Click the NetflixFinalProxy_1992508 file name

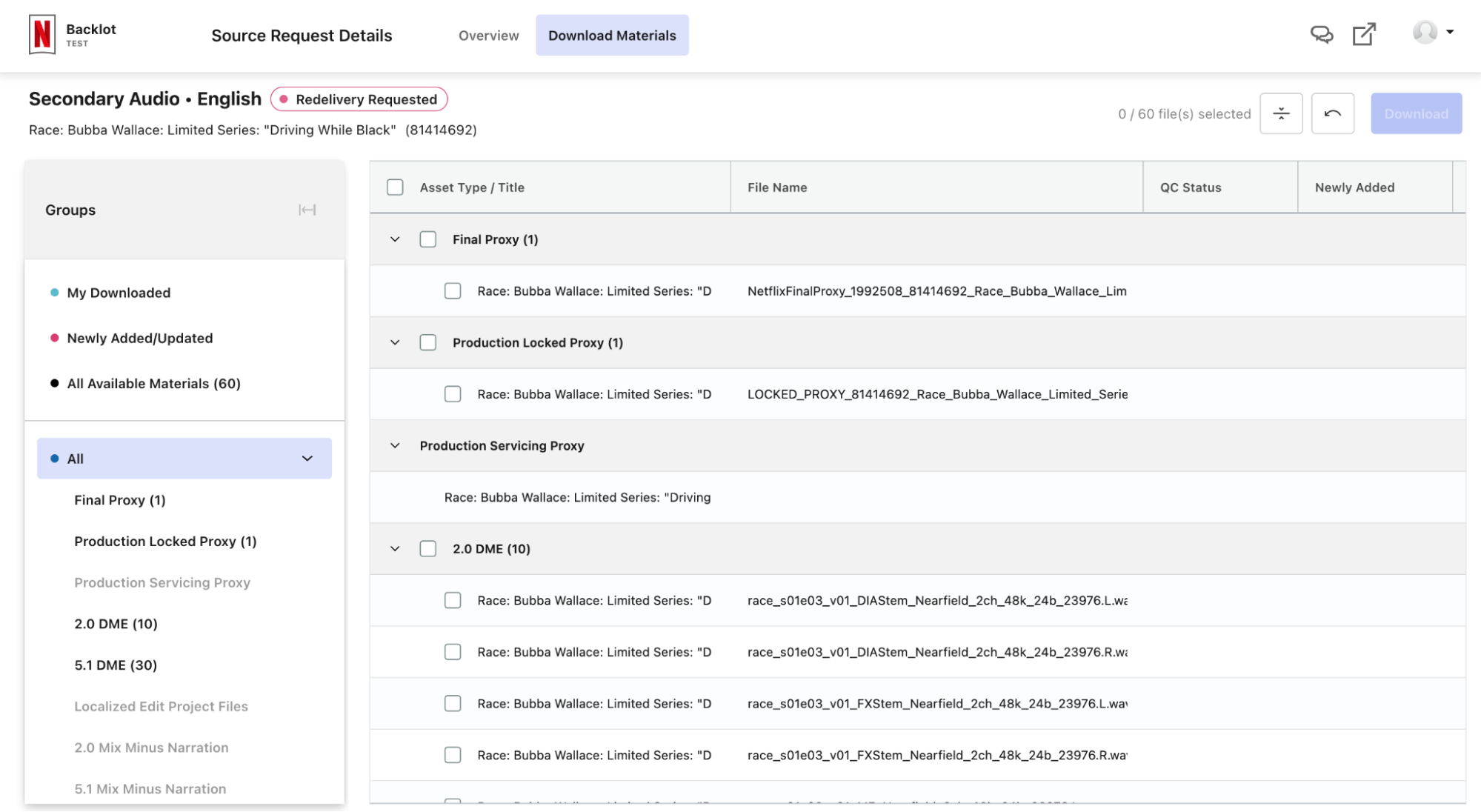click(x=936, y=291)
